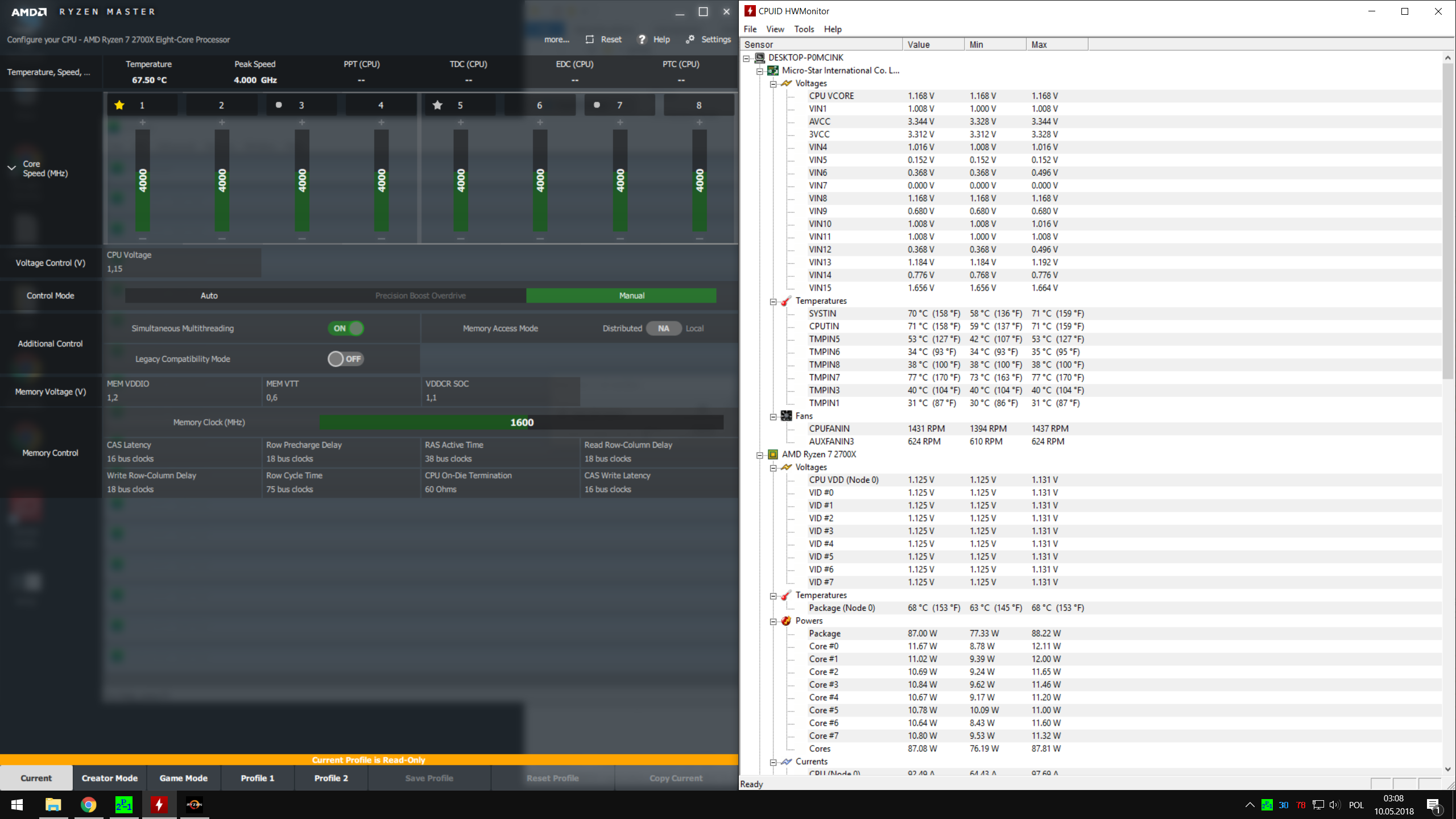Viewport: 1456px width, 819px height.
Task: Click HWMonitor vertical scrollbar thumb
Action: [x=1448, y=221]
